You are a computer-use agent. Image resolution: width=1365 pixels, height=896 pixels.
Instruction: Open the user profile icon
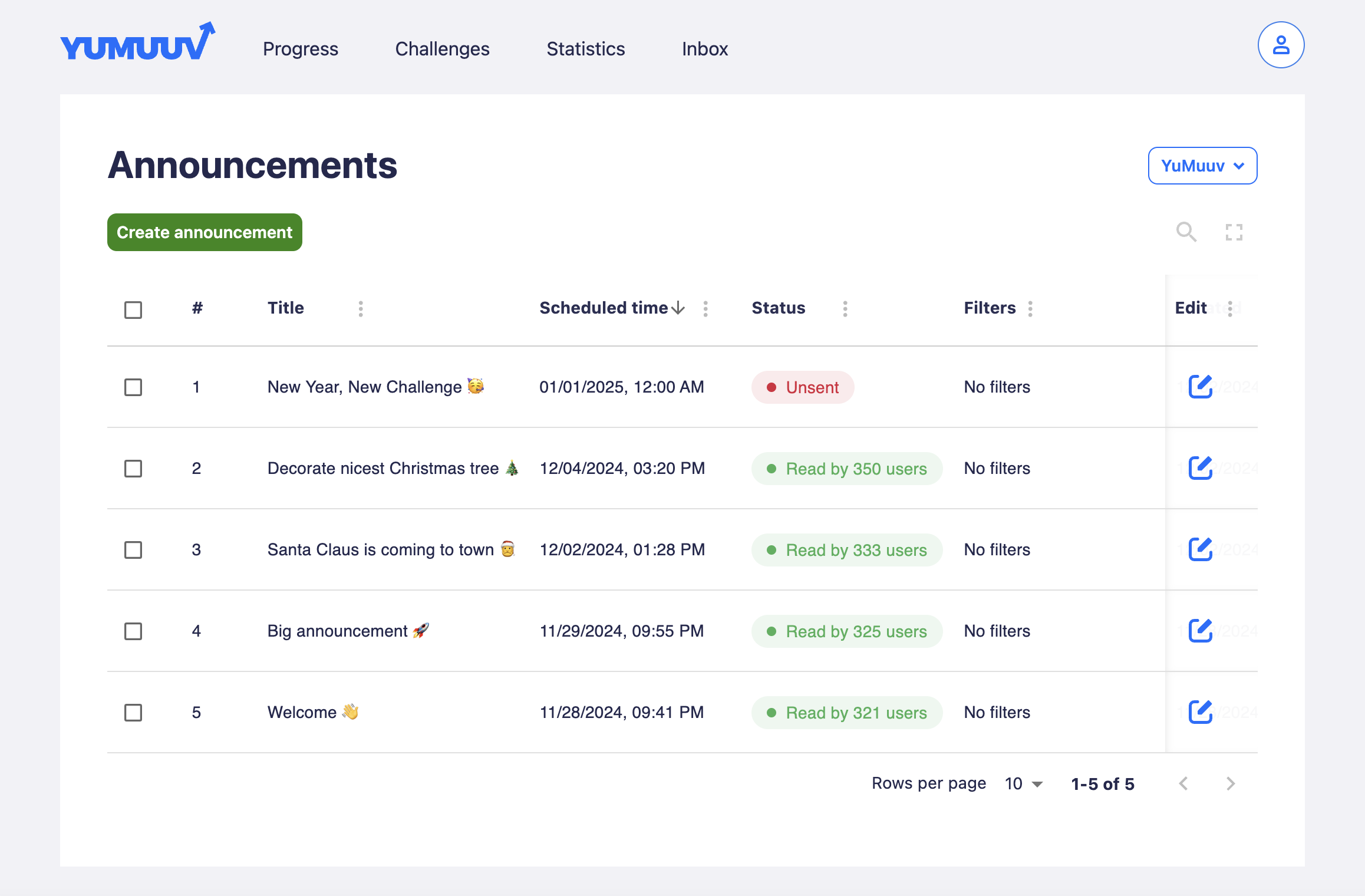[1281, 45]
